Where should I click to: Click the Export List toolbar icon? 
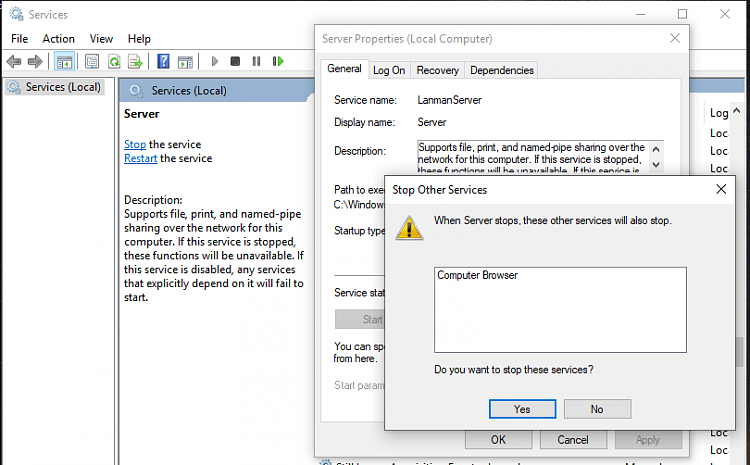pos(135,61)
